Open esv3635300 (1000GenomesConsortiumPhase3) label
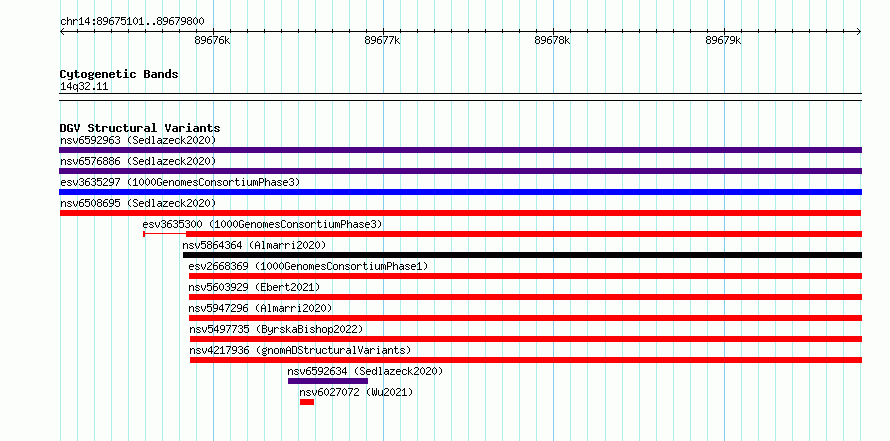890x441 pixels. [262, 224]
